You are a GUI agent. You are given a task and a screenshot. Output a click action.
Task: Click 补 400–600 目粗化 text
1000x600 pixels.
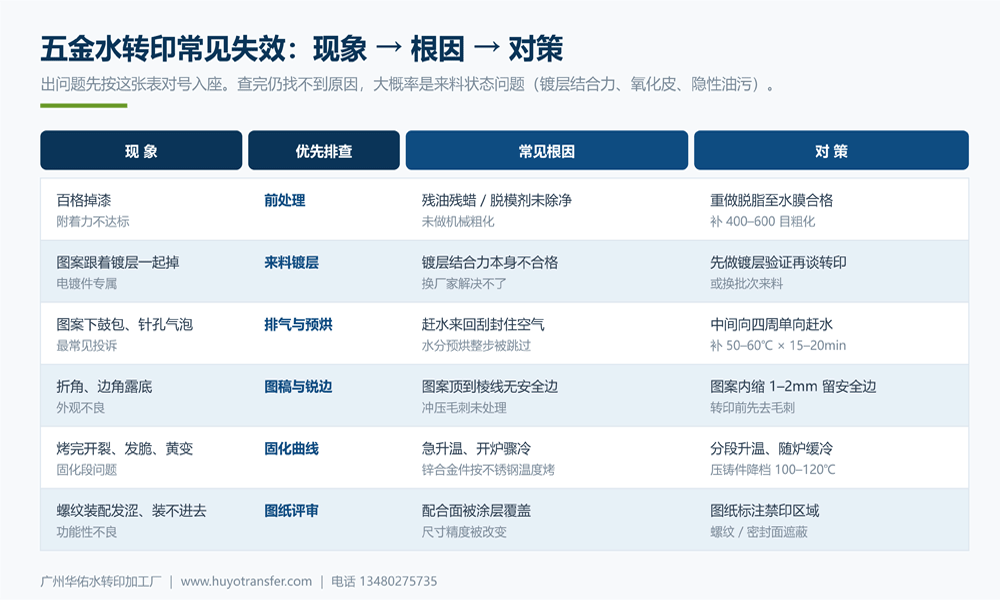coord(763,221)
